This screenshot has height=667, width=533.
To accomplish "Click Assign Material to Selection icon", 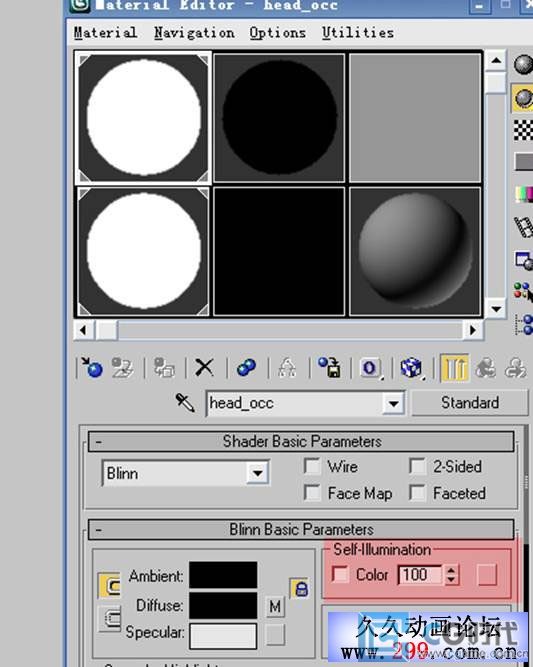I will [x=164, y=368].
